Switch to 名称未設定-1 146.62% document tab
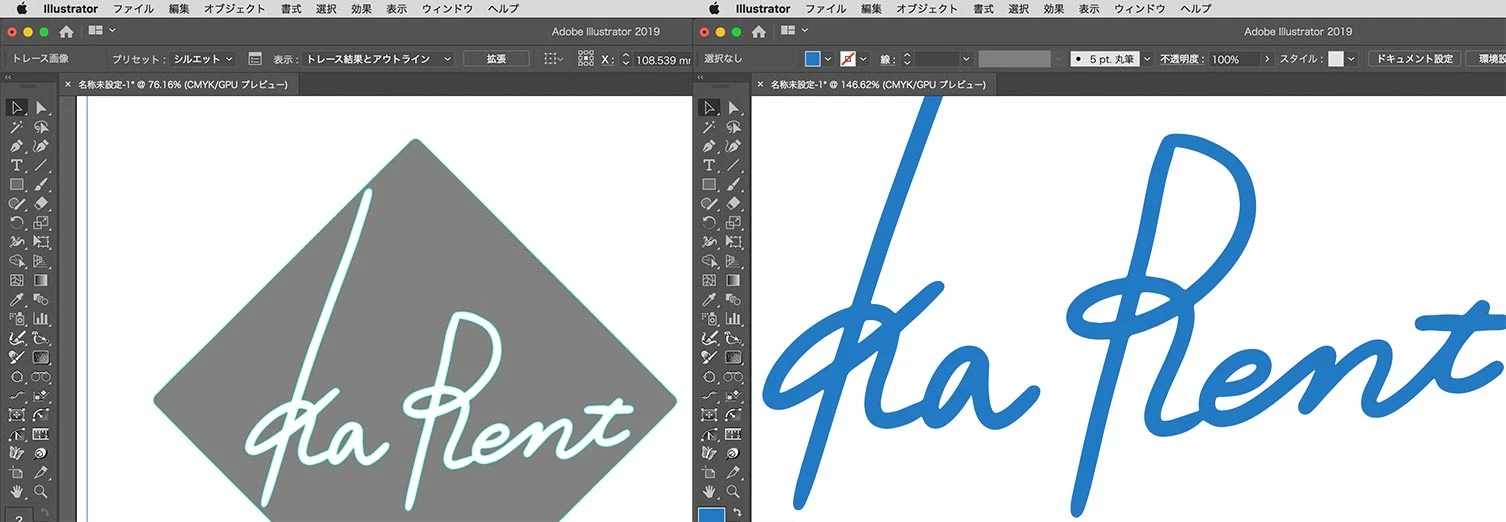 (x=876, y=84)
